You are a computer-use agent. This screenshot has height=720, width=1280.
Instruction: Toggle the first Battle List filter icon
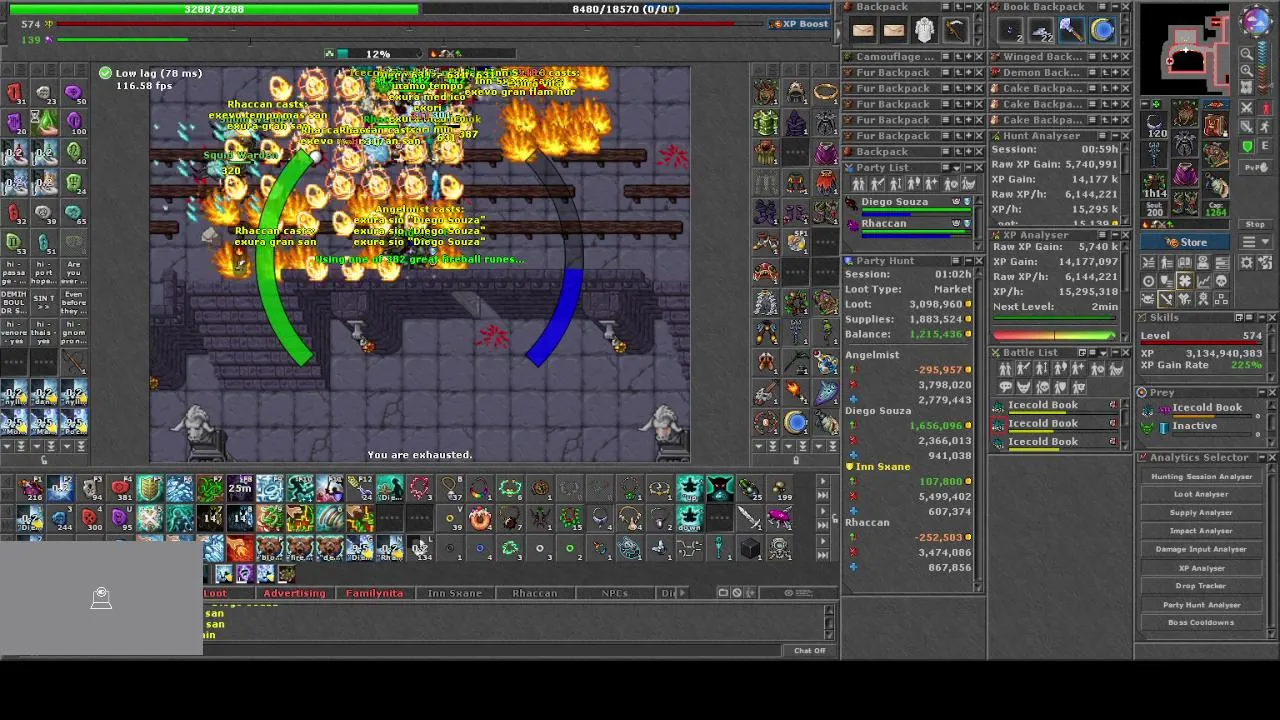click(1004, 369)
